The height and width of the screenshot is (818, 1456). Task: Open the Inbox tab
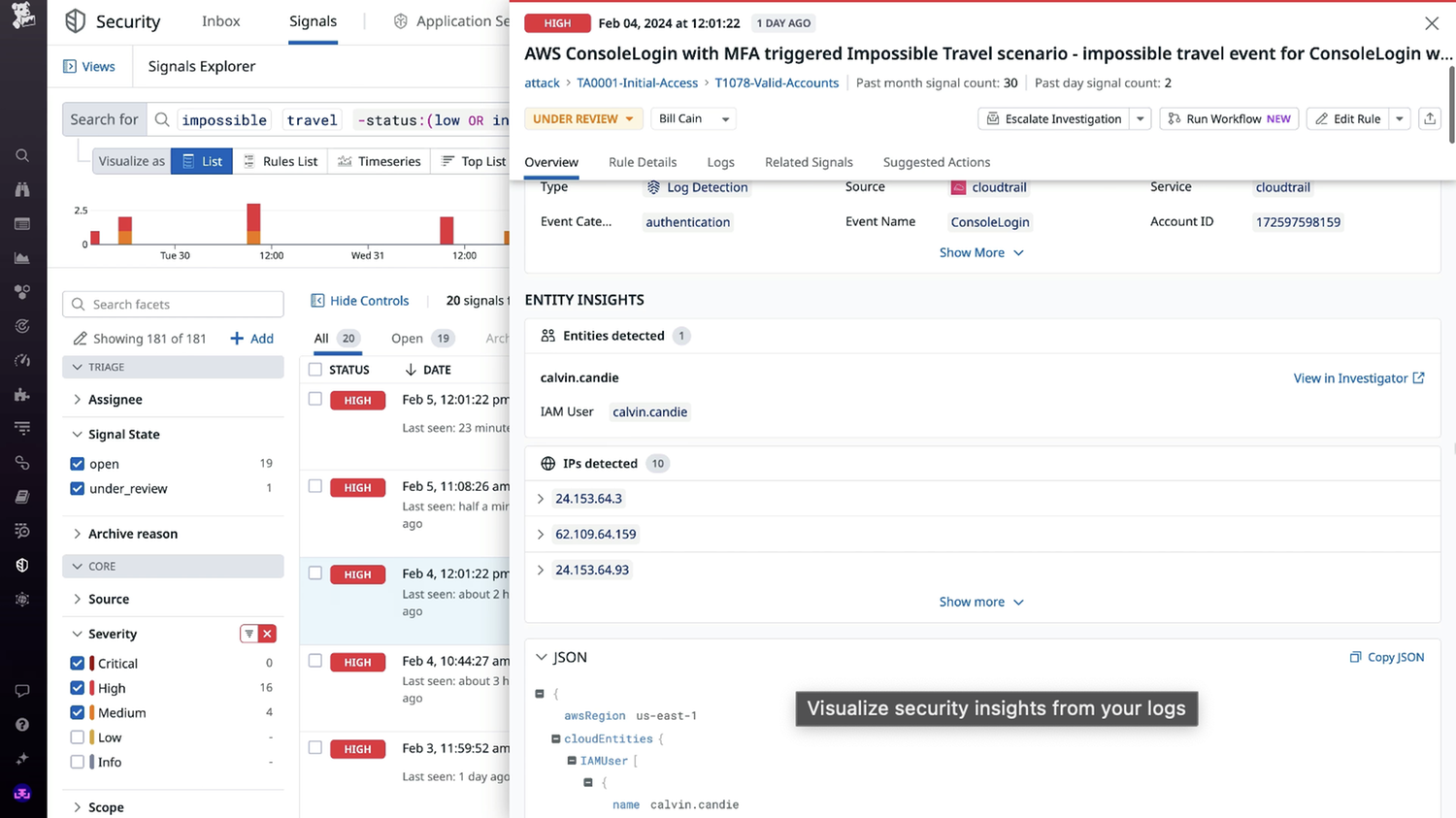(x=221, y=20)
